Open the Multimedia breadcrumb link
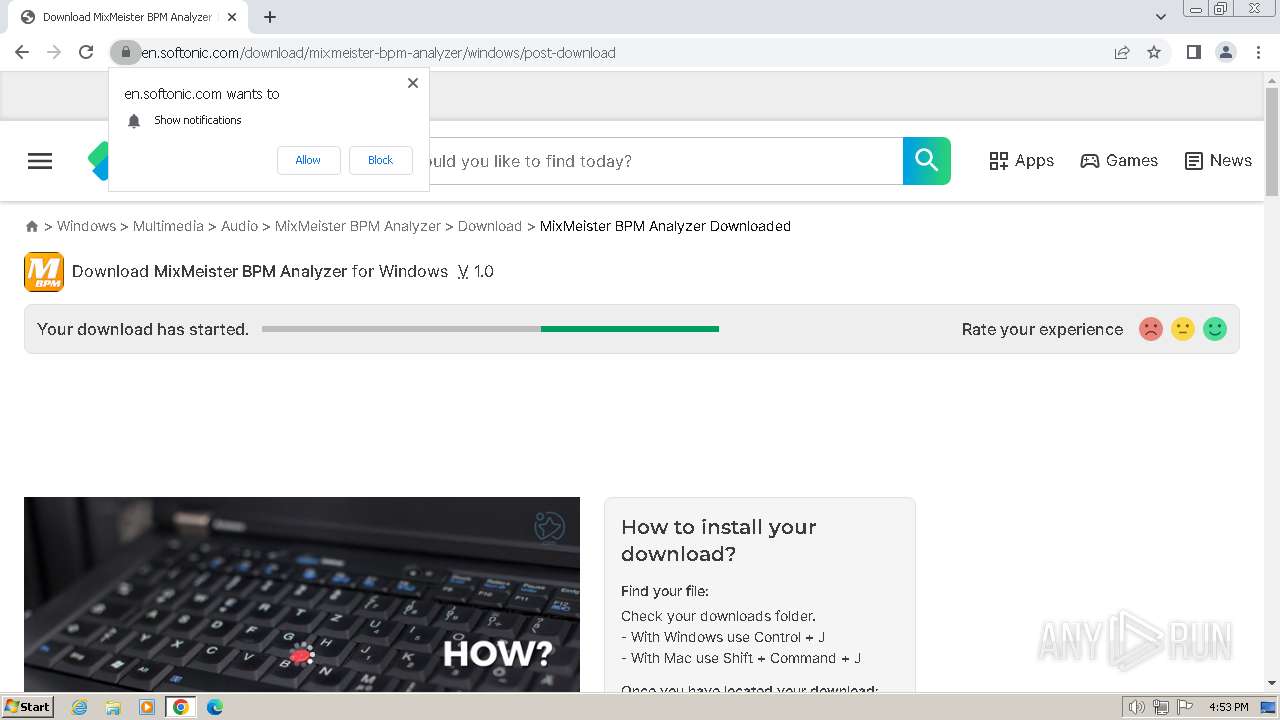This screenshot has height=720, width=1280. pos(168,226)
